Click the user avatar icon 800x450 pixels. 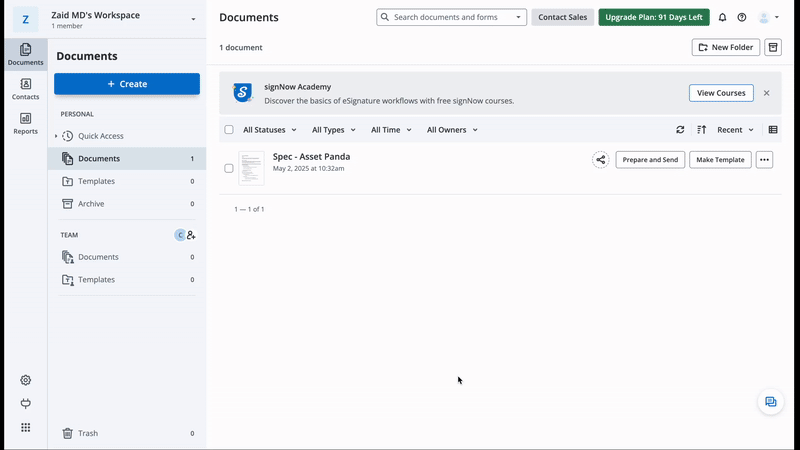click(764, 17)
